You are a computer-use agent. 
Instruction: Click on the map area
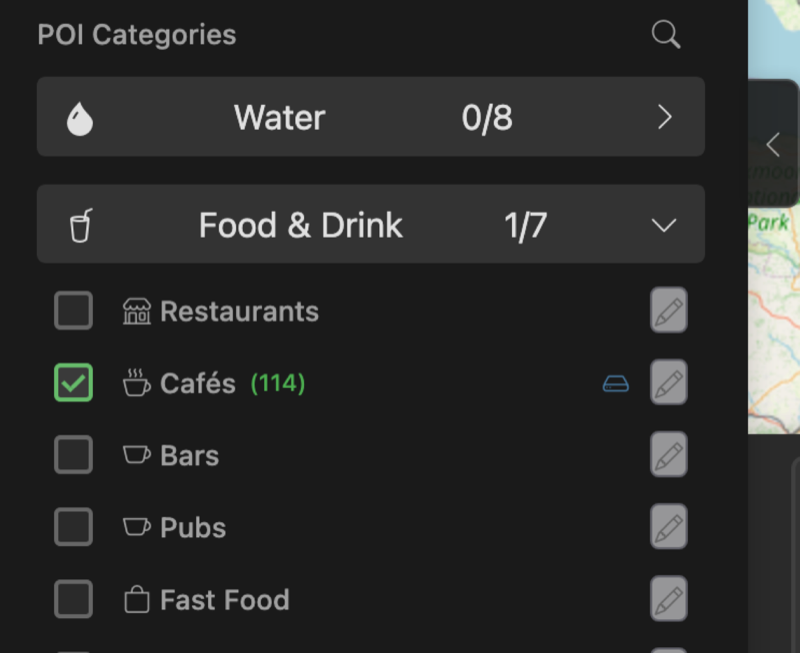tap(775, 320)
